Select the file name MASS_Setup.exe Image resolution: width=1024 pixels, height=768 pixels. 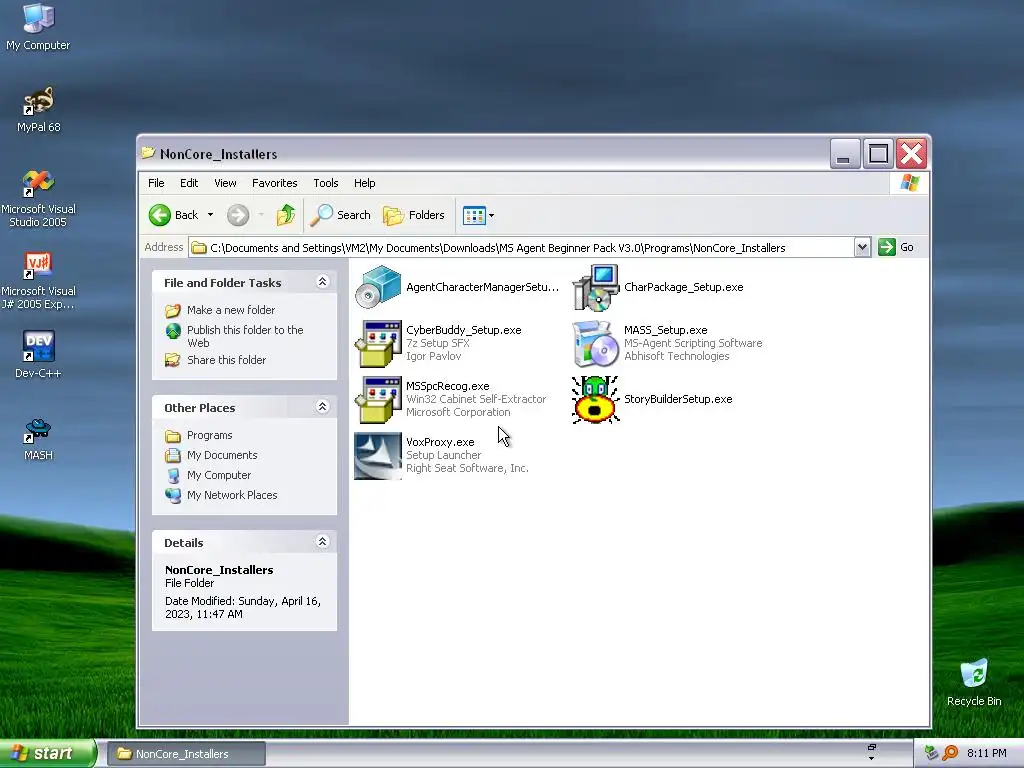point(665,330)
